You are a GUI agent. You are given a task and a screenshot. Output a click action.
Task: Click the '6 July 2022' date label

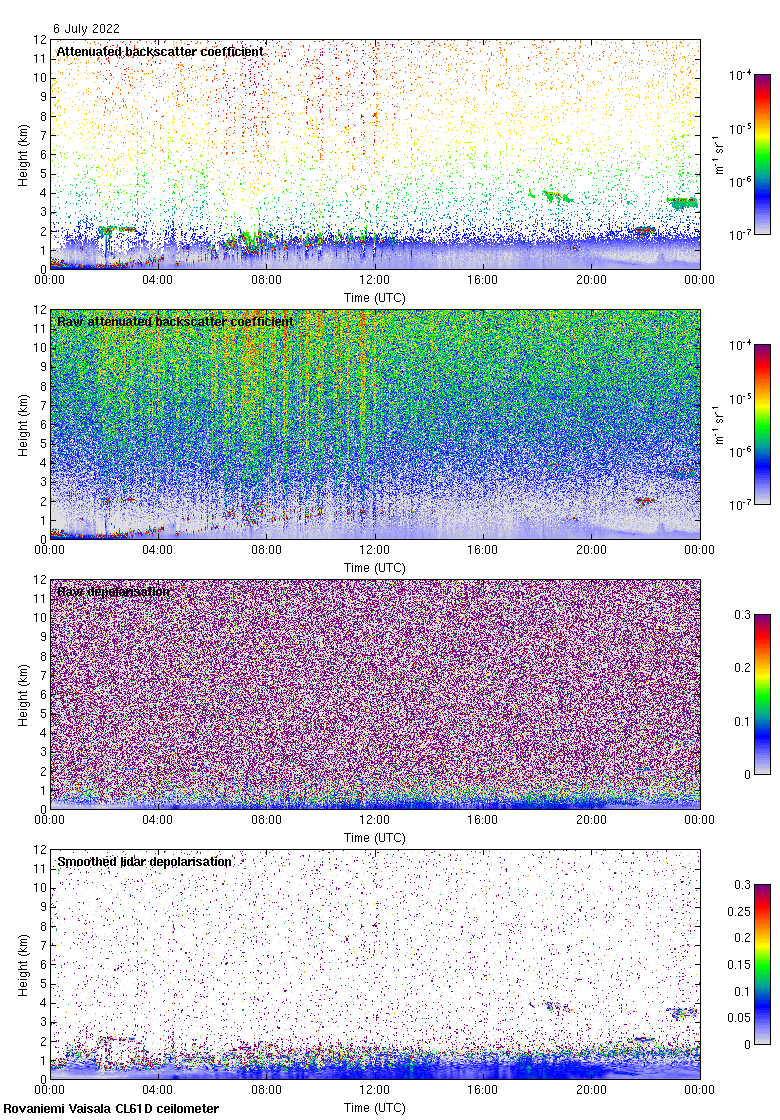(x=86, y=29)
